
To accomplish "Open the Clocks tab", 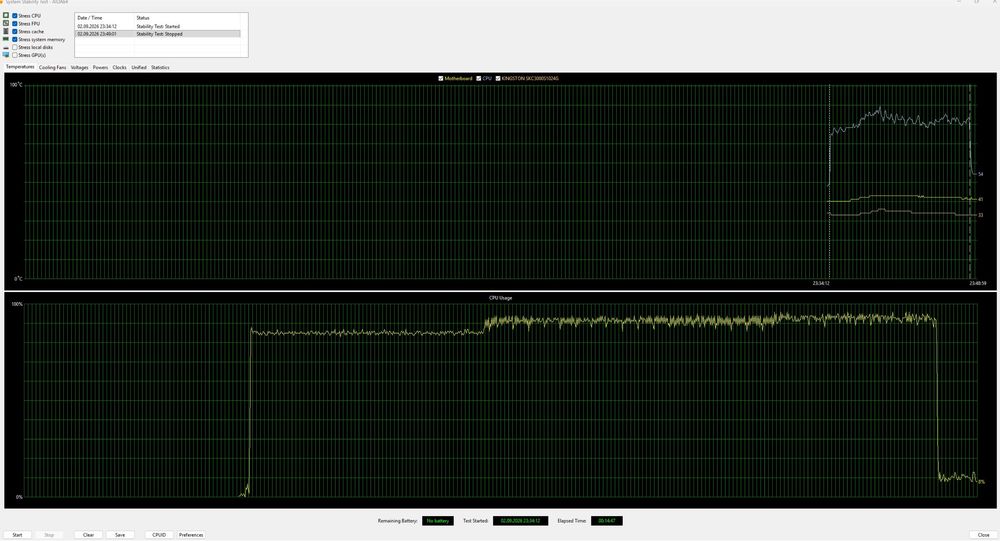I will tap(119, 67).
